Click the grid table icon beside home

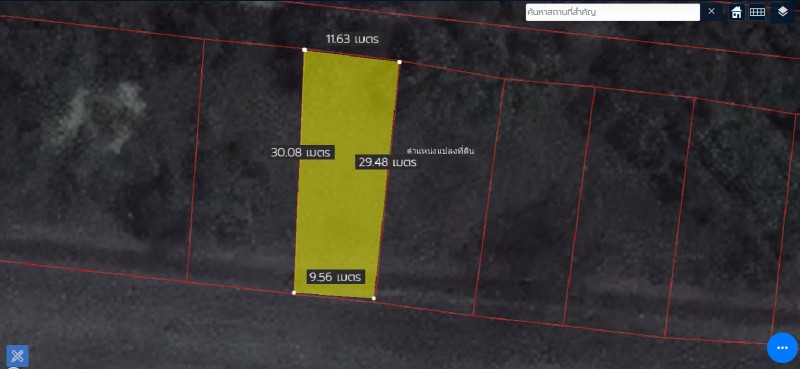coord(757,12)
